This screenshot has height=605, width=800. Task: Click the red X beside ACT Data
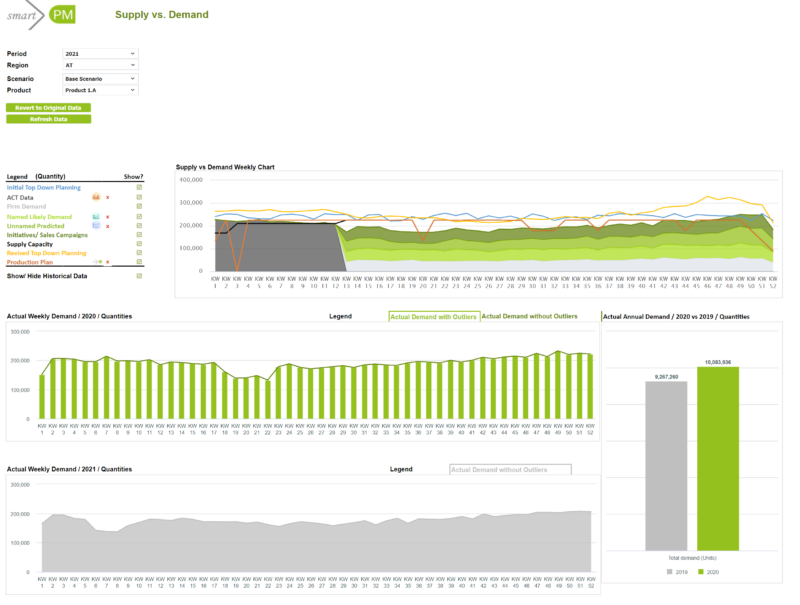(x=107, y=198)
